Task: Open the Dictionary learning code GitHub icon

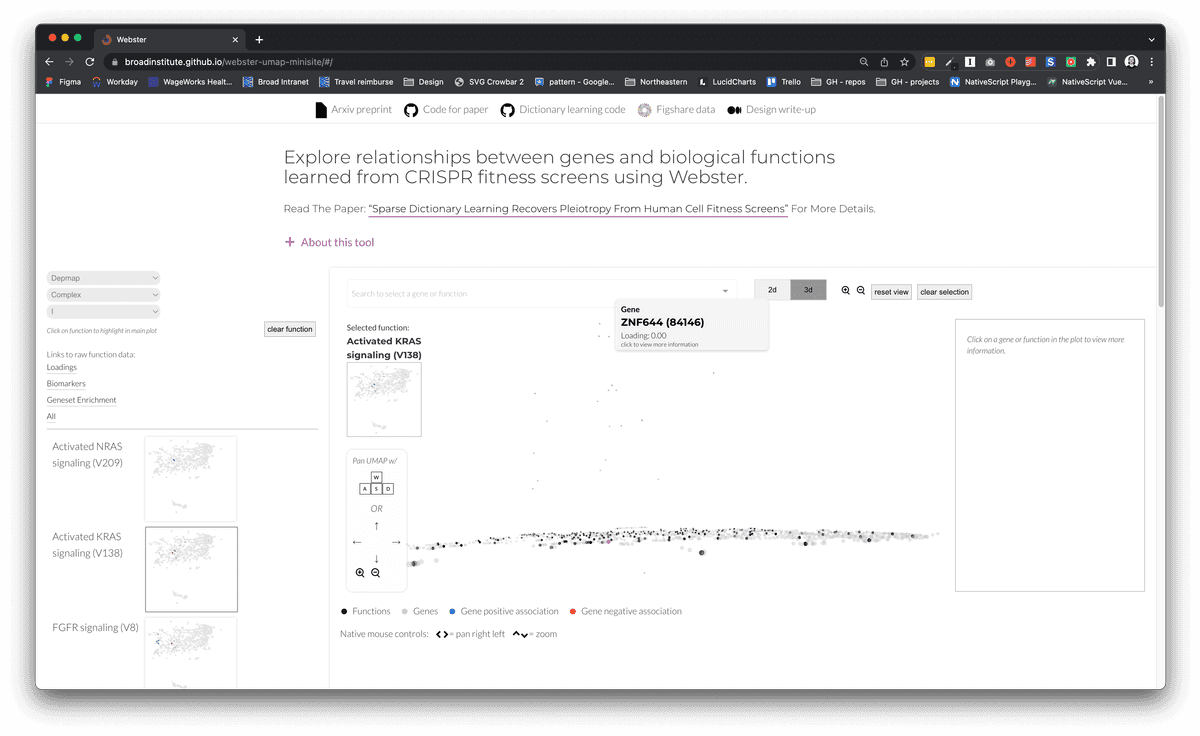Action: (507, 109)
